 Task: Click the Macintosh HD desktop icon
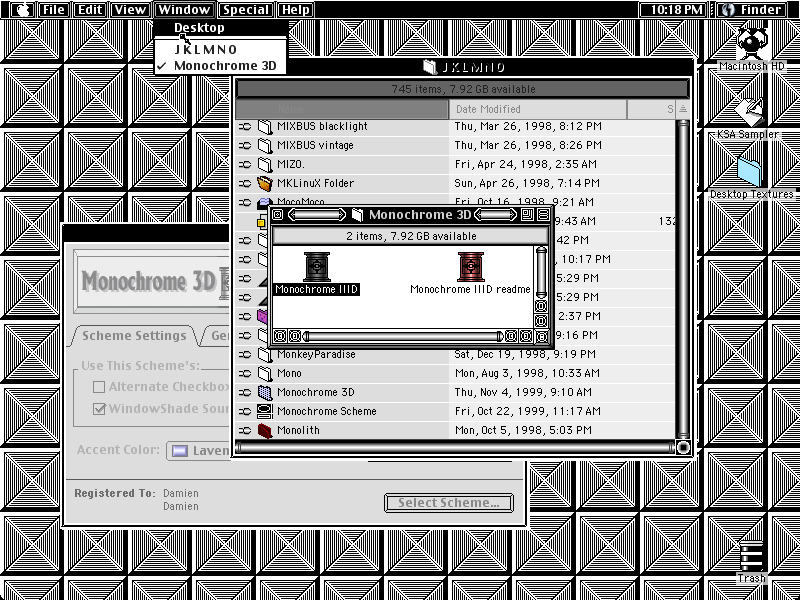click(x=752, y=43)
